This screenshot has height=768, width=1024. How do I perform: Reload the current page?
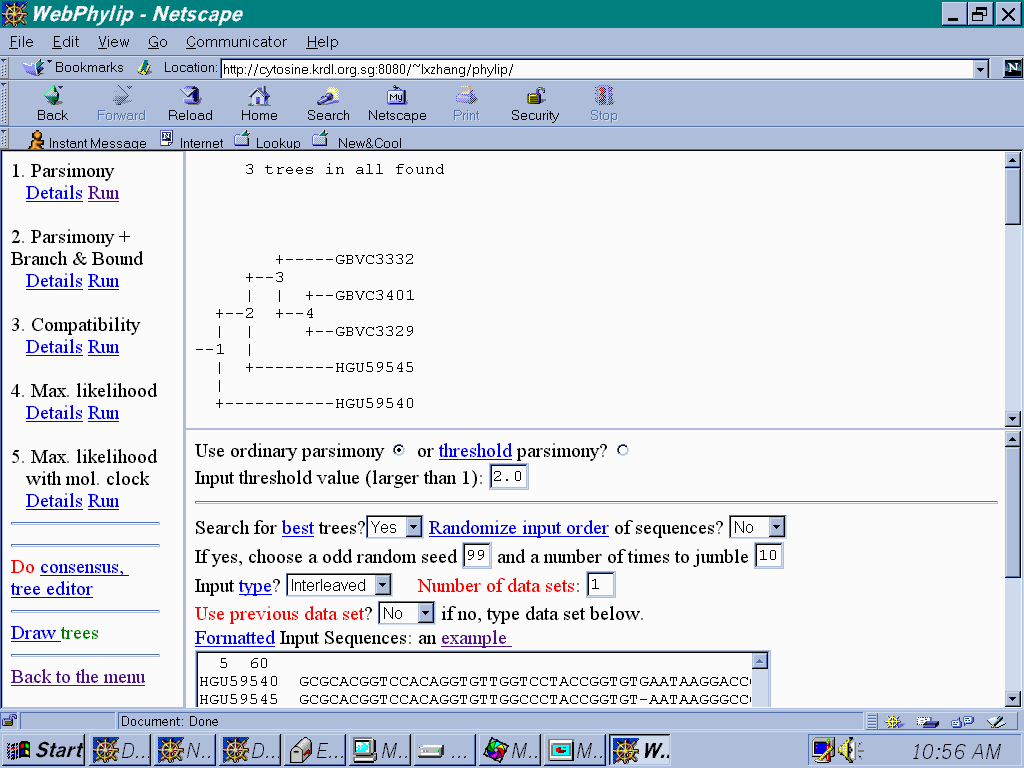(x=190, y=104)
